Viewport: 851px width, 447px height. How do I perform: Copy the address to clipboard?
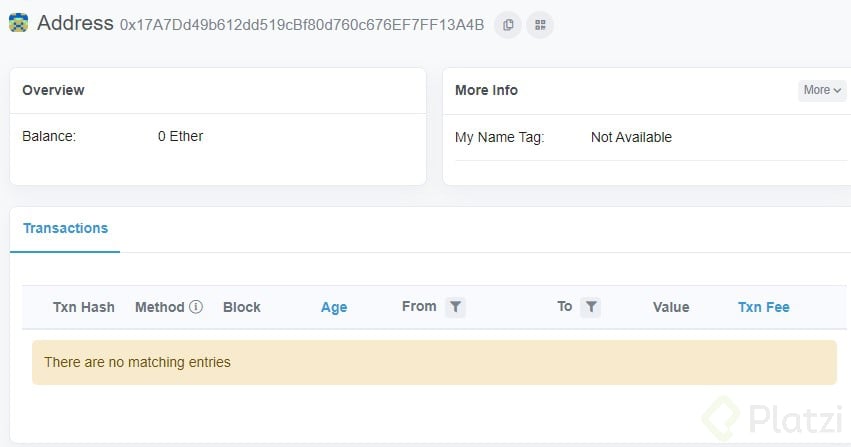coord(508,24)
